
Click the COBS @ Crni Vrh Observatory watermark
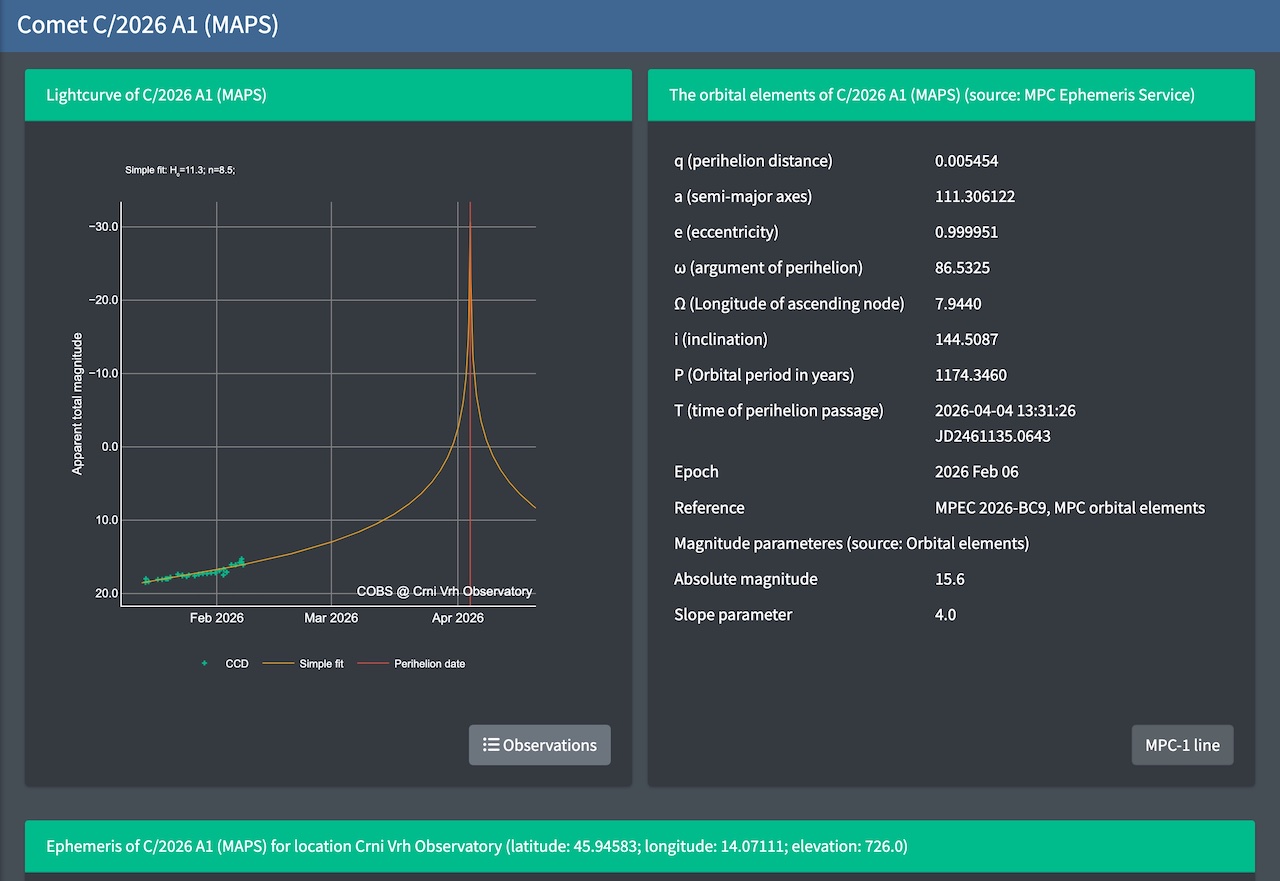(444, 591)
